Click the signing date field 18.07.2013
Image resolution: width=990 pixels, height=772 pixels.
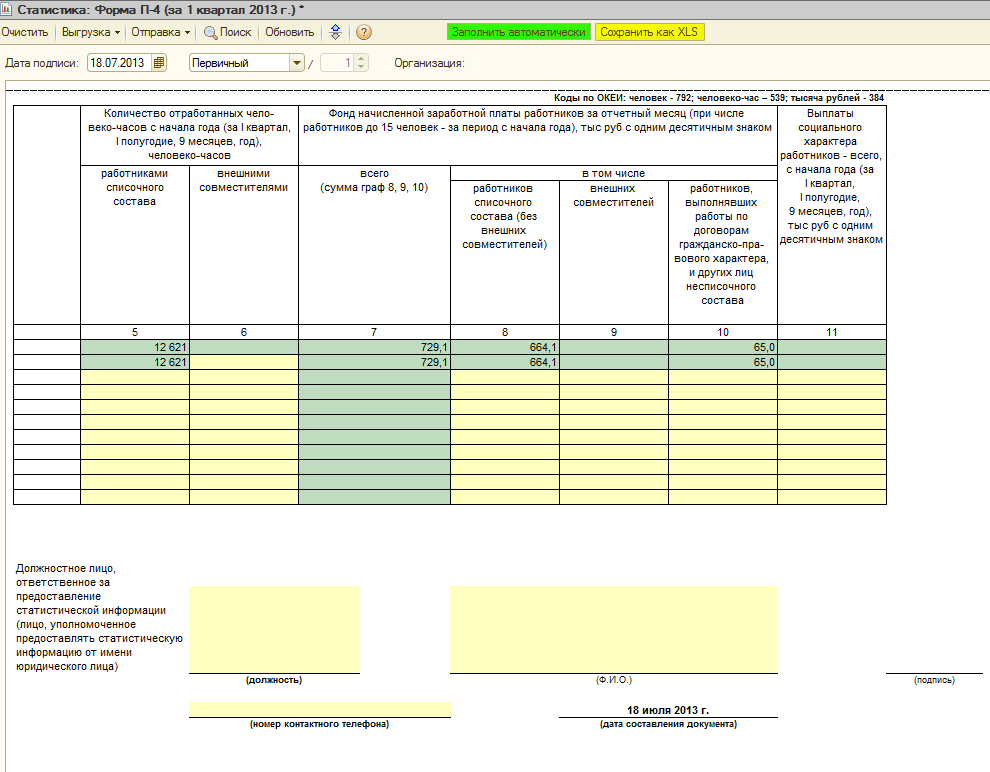[119, 63]
